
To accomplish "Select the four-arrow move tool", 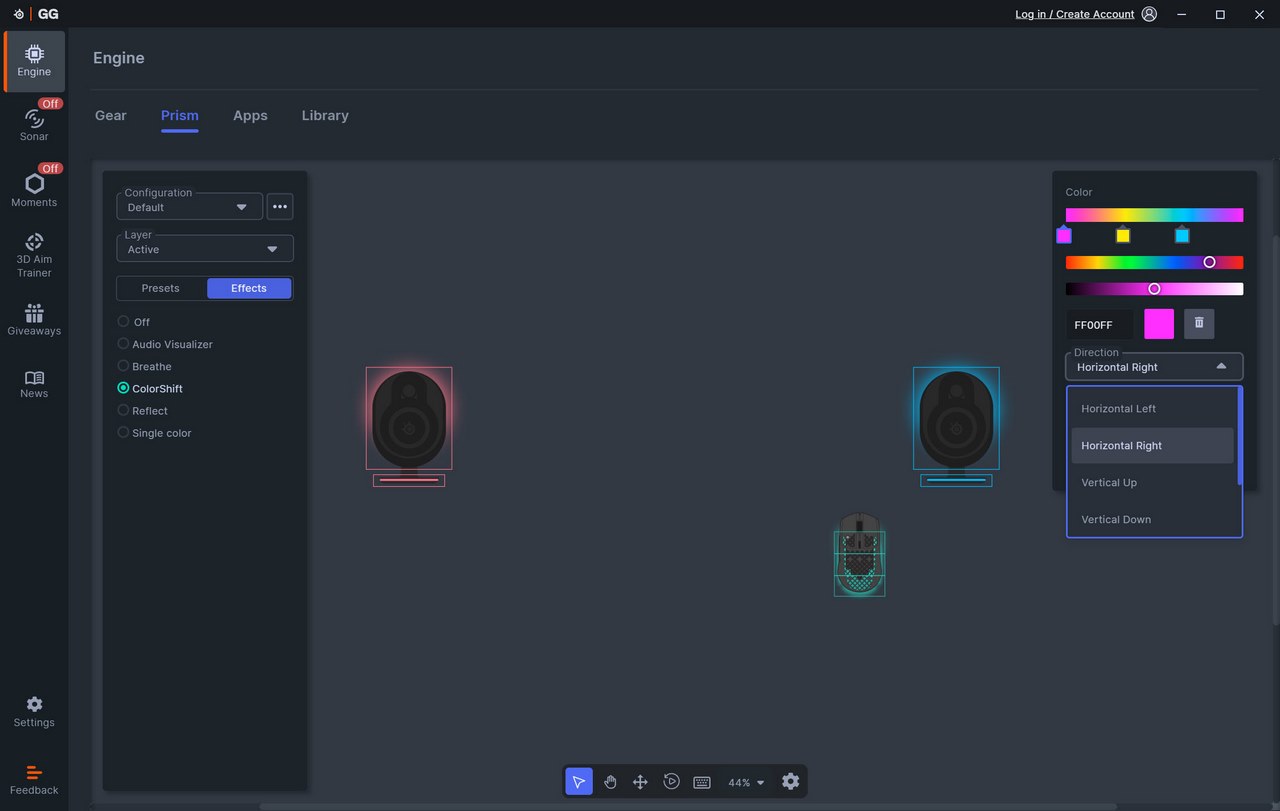I will pyautogui.click(x=640, y=782).
